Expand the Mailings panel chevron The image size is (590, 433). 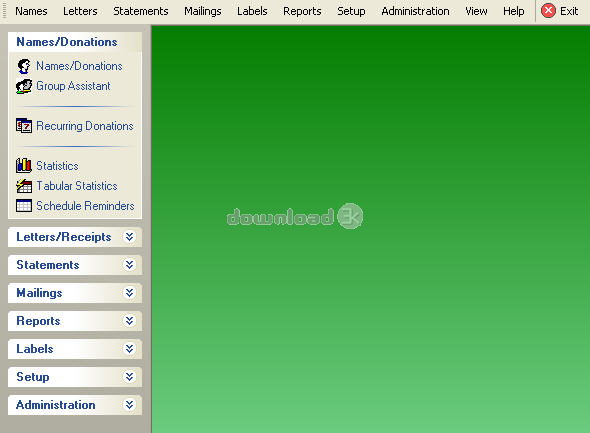(129, 293)
